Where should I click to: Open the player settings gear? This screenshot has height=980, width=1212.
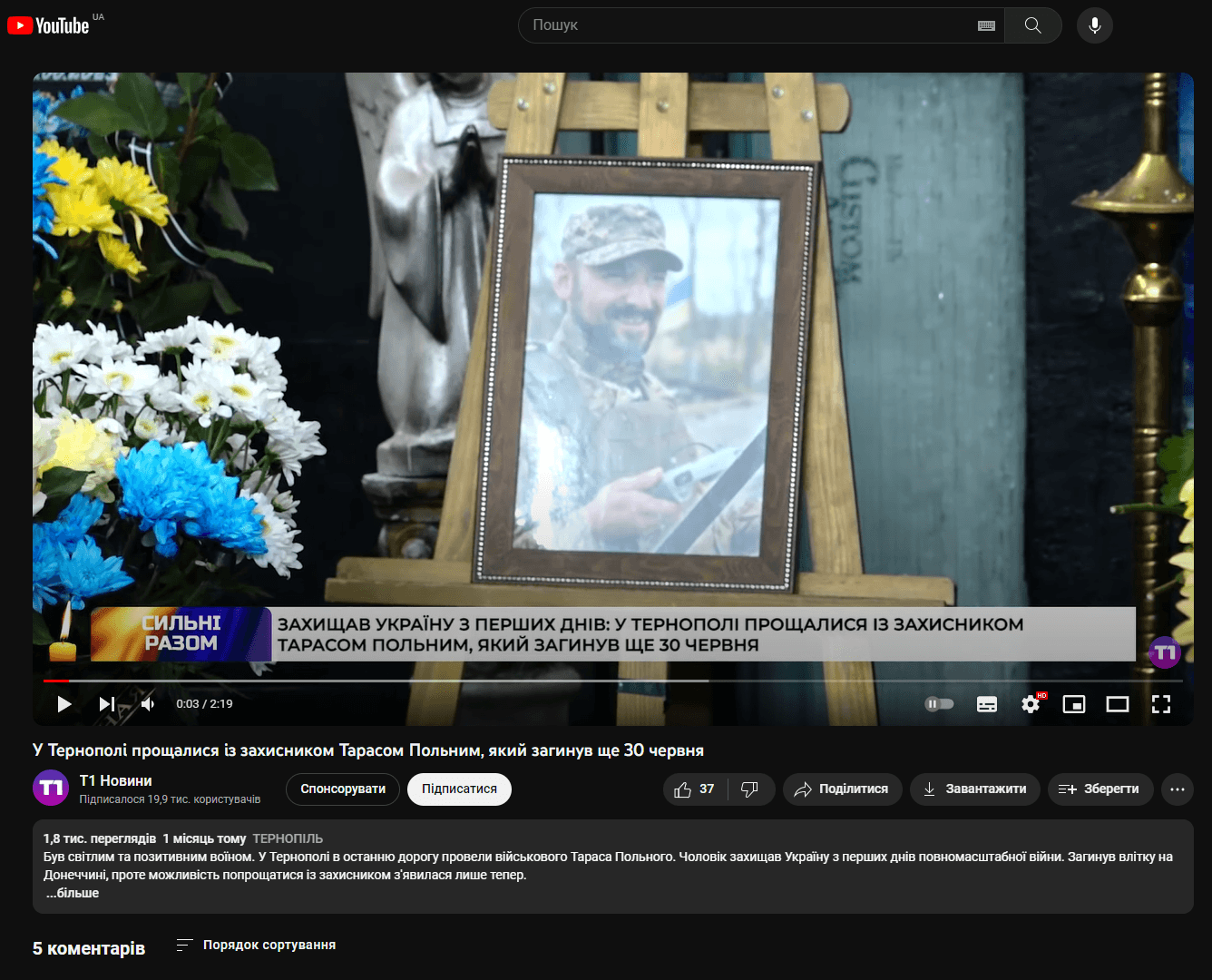coord(1031,704)
